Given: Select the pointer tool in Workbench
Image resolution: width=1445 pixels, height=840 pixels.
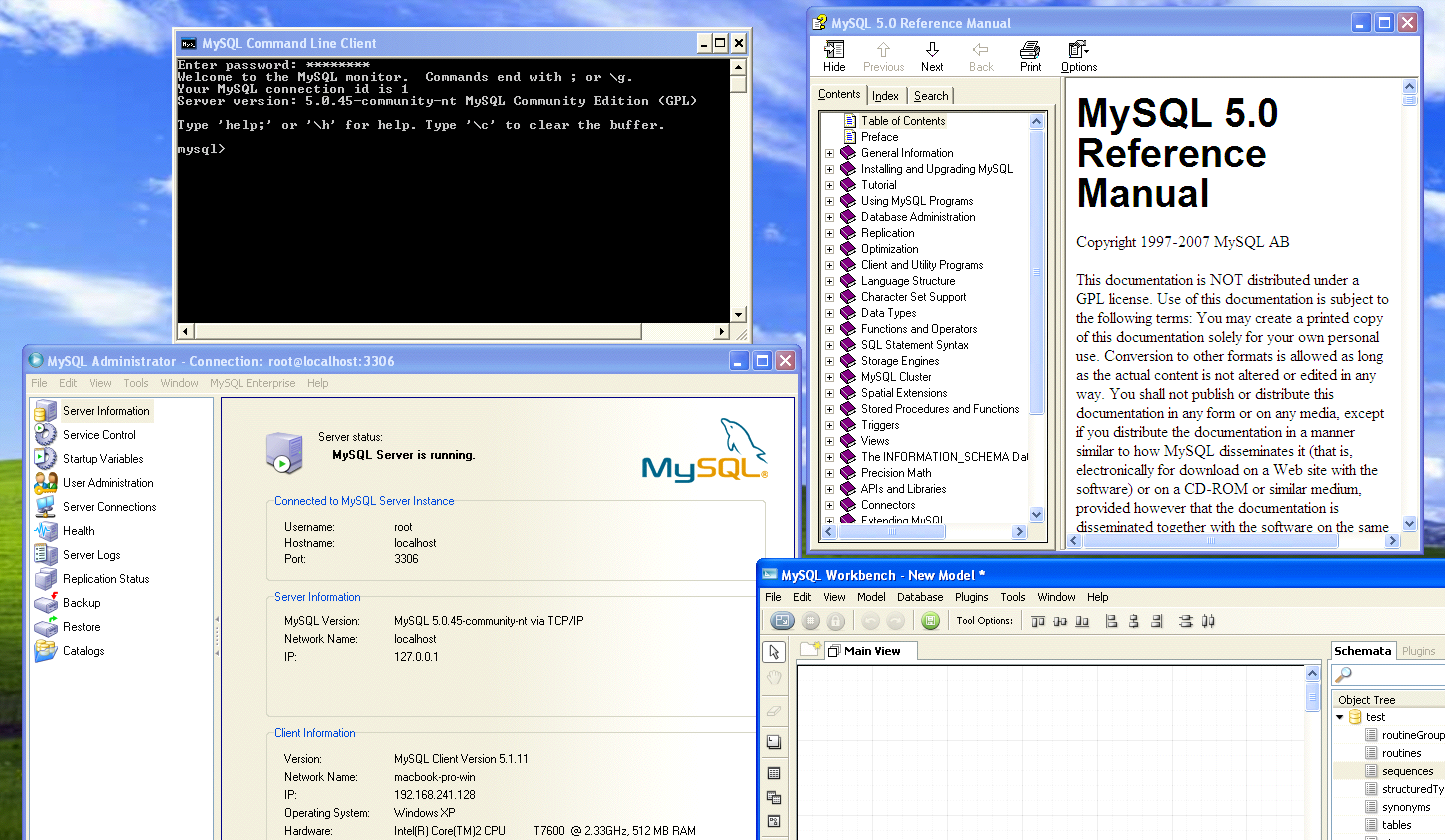Looking at the screenshot, I should [774, 652].
